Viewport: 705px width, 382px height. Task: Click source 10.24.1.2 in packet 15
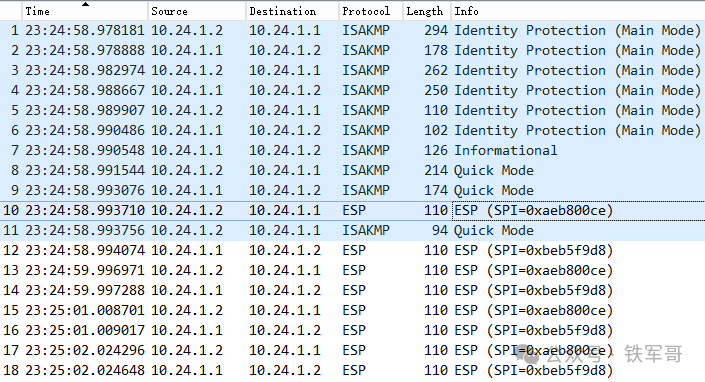click(x=187, y=310)
